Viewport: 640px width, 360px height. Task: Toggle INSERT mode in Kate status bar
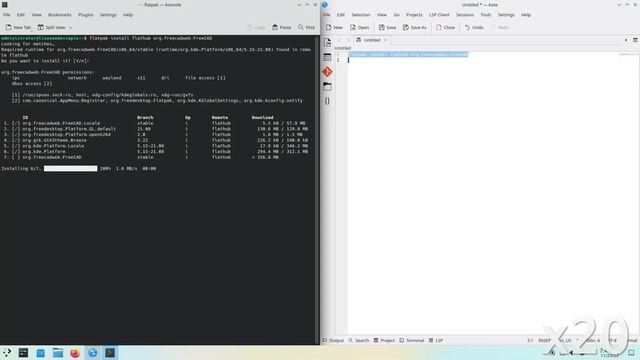click(x=544, y=340)
